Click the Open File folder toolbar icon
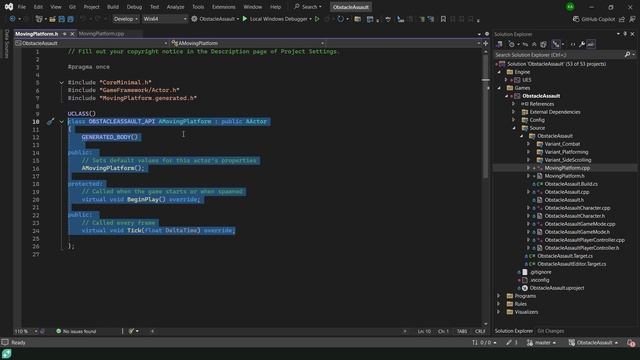Image resolution: width=640 pixels, height=360 pixels. 52,19
